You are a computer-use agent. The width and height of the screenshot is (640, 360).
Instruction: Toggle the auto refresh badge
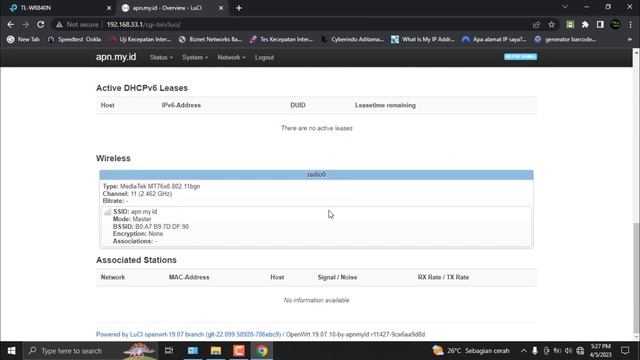click(x=520, y=57)
